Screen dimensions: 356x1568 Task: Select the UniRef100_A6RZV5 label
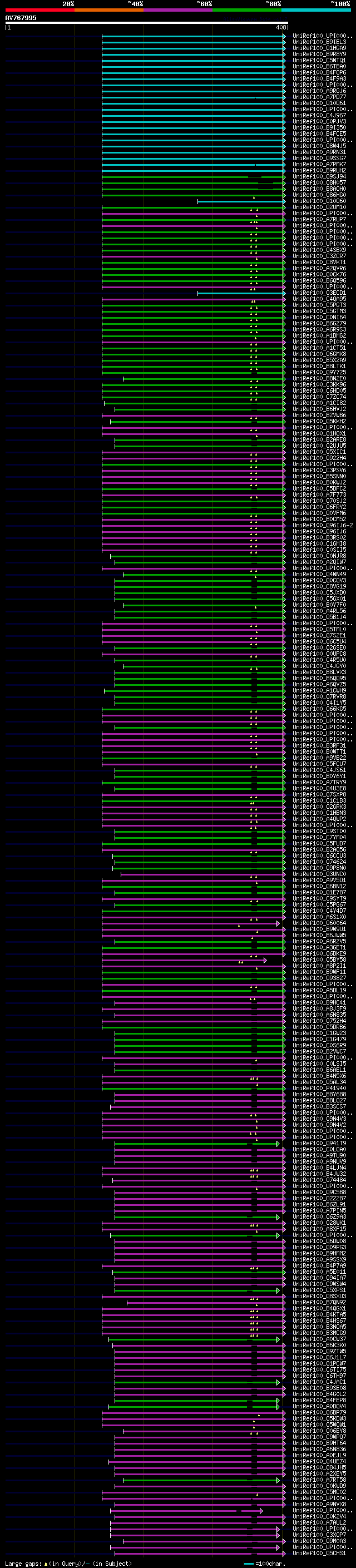tap(319, 941)
